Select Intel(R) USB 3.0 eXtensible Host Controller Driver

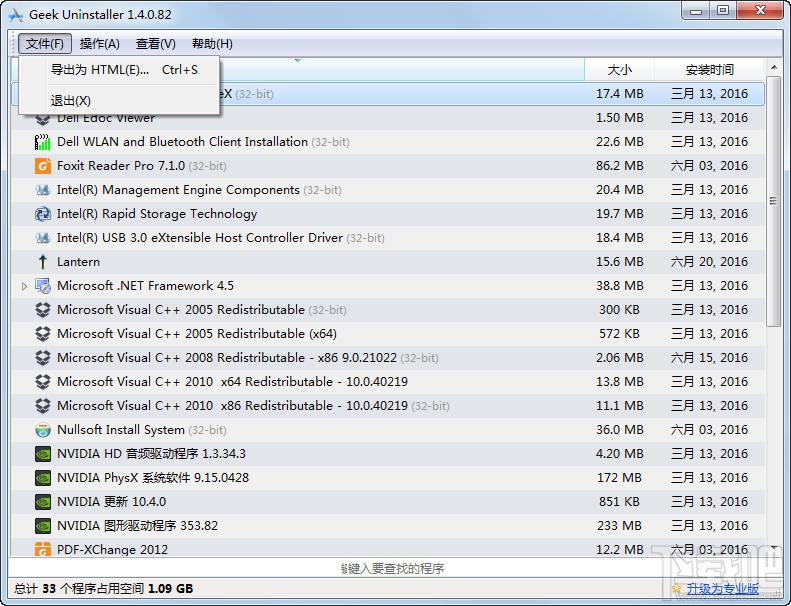click(200, 238)
